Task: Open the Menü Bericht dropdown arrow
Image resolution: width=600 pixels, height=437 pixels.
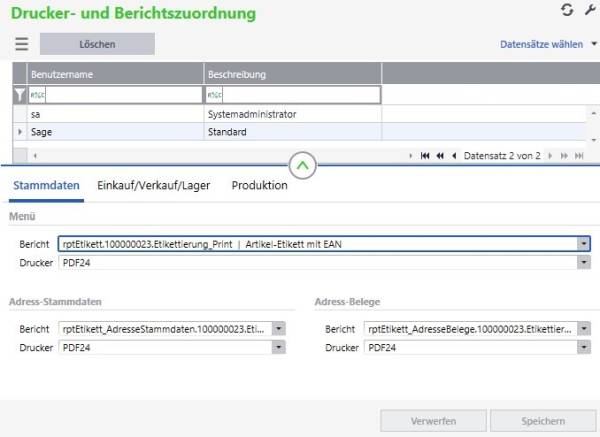Action: [584, 244]
